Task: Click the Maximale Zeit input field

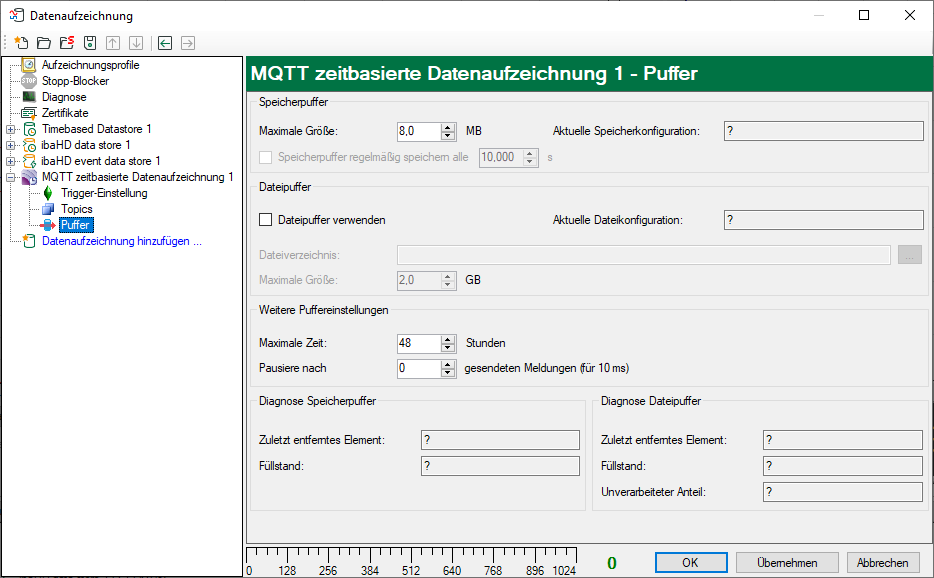Action: coord(419,343)
